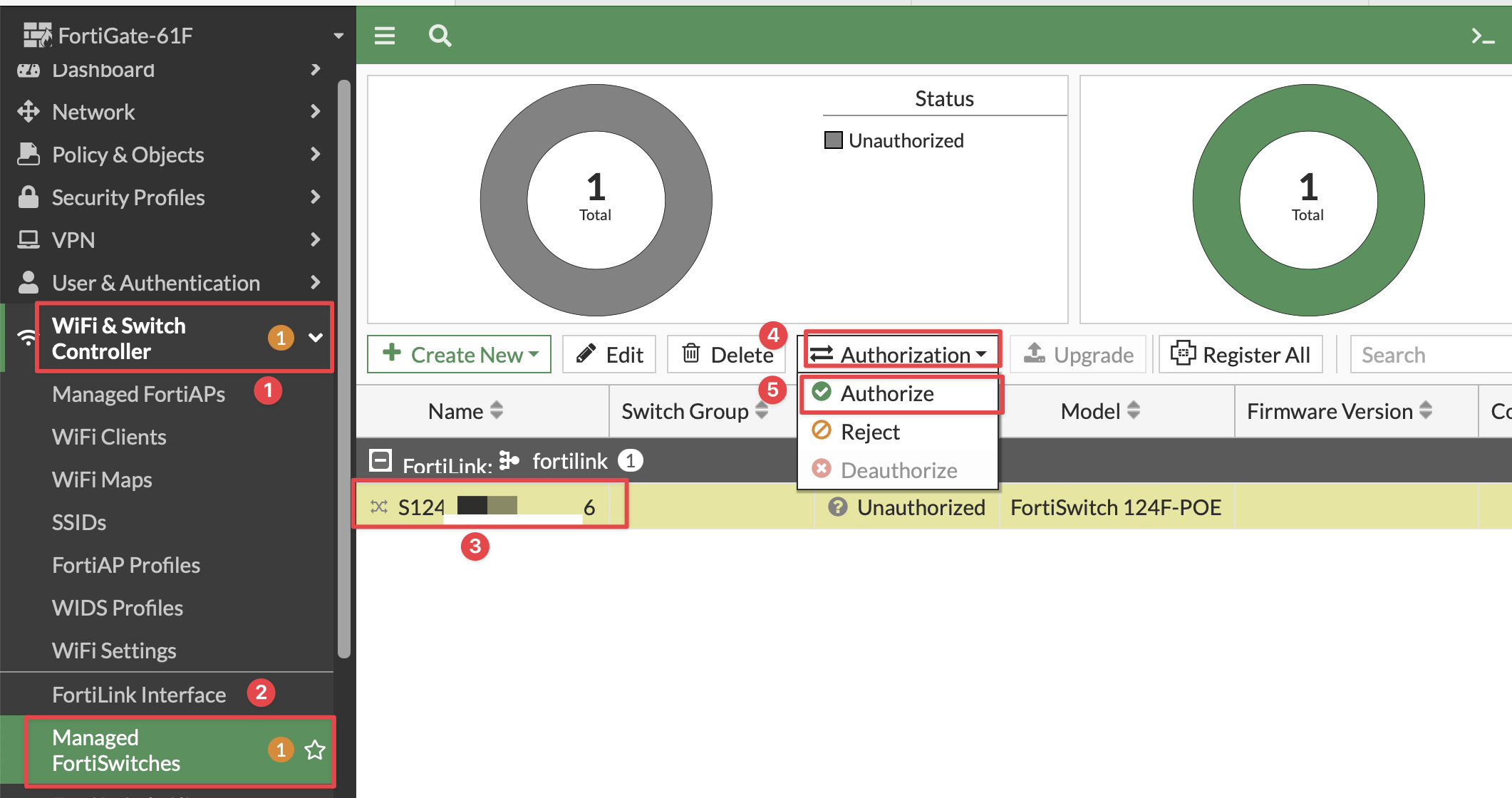Screen dimensions: 1512x798
Task: Open FortiLink Interface page
Action: (x=139, y=695)
